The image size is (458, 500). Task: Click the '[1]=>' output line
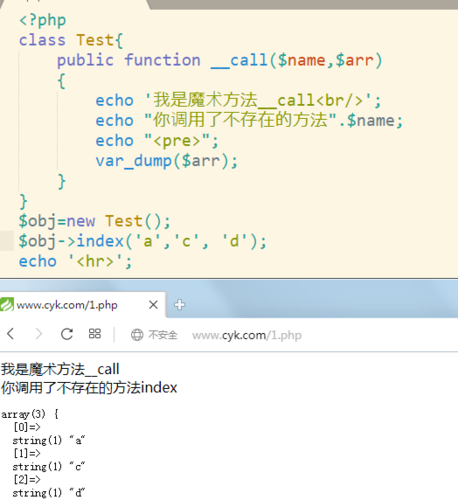point(27,453)
